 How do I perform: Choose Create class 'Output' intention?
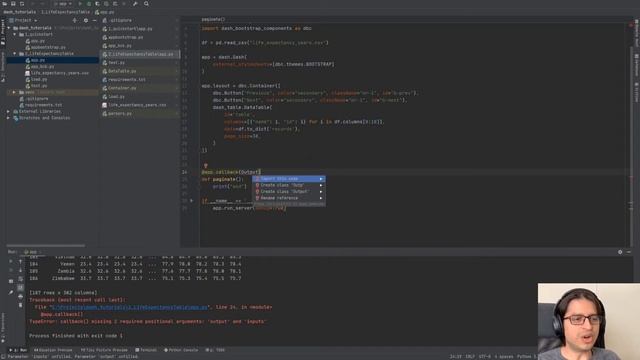289,191
